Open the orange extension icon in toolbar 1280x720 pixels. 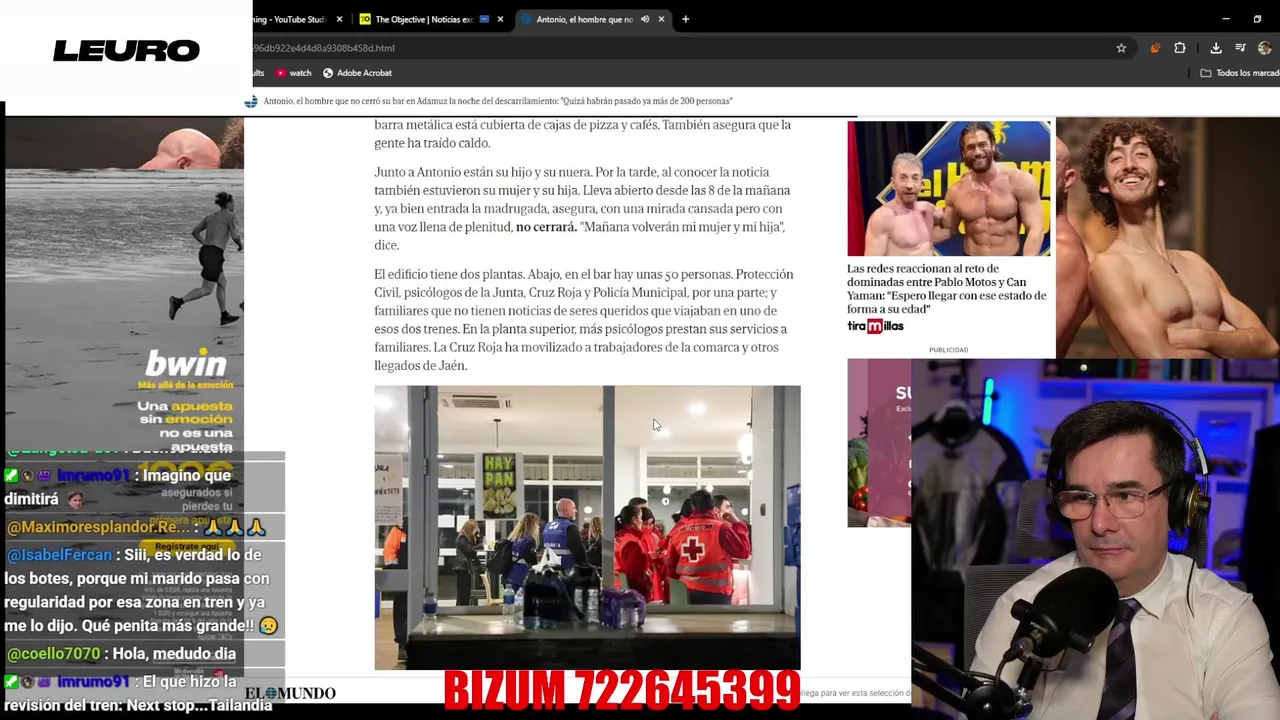pyautogui.click(x=1155, y=48)
